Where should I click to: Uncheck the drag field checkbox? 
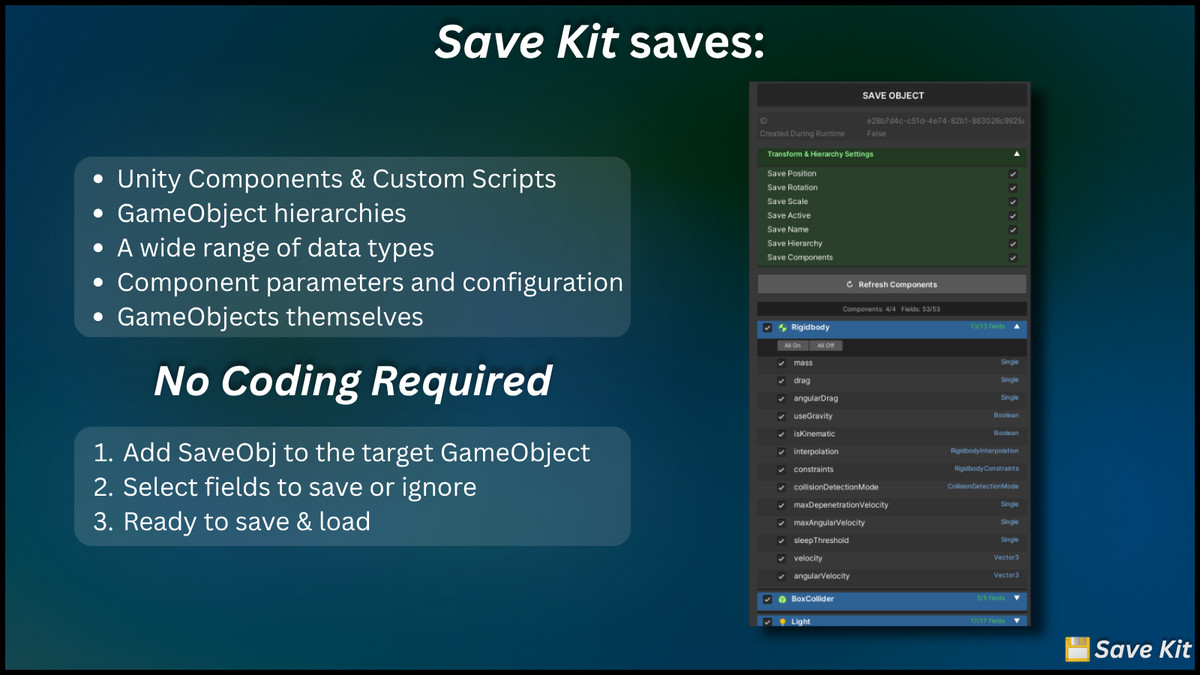coord(781,381)
